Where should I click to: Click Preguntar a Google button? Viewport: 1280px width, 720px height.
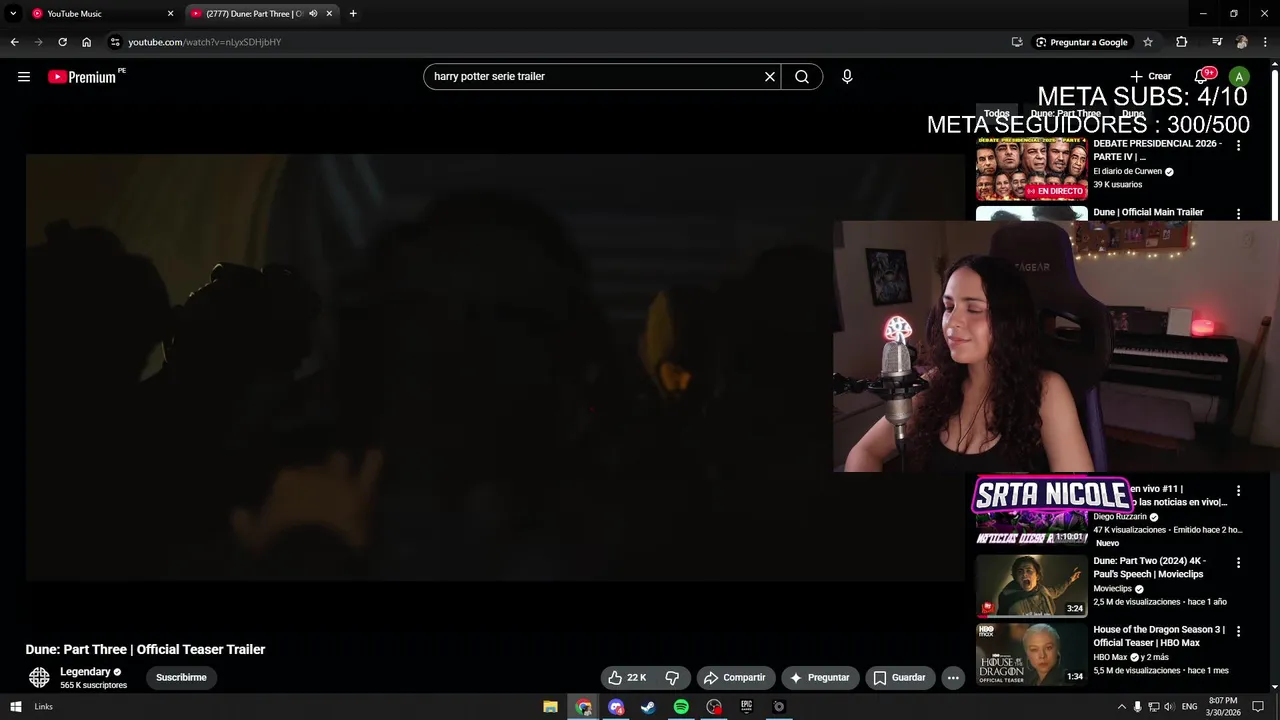point(1081,42)
